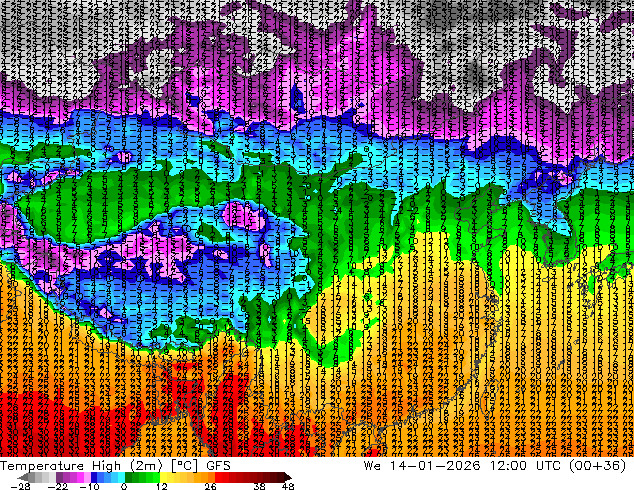
Task: Click the 'GFS' model label
Action: click(x=218, y=466)
